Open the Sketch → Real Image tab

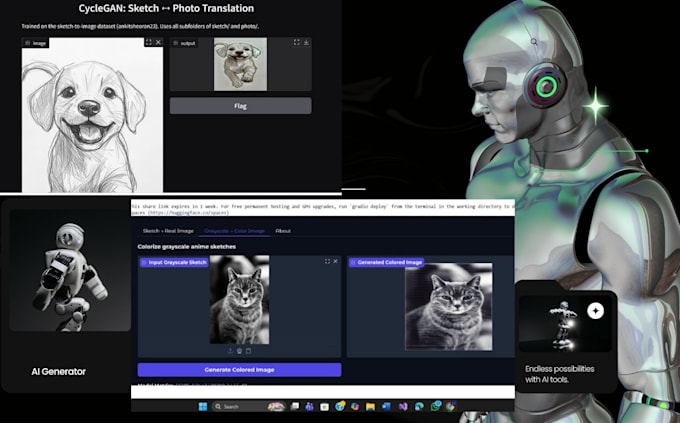coord(168,231)
